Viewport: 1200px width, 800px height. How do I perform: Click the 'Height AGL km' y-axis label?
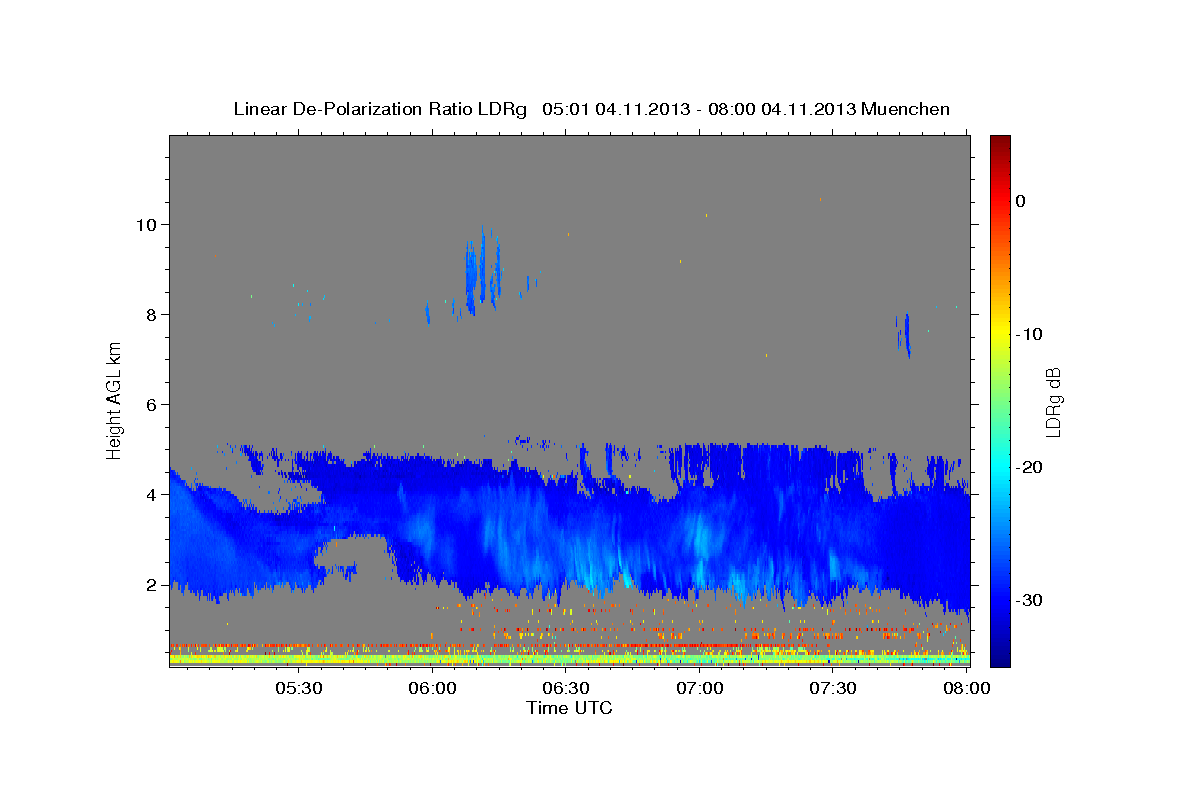(x=115, y=400)
